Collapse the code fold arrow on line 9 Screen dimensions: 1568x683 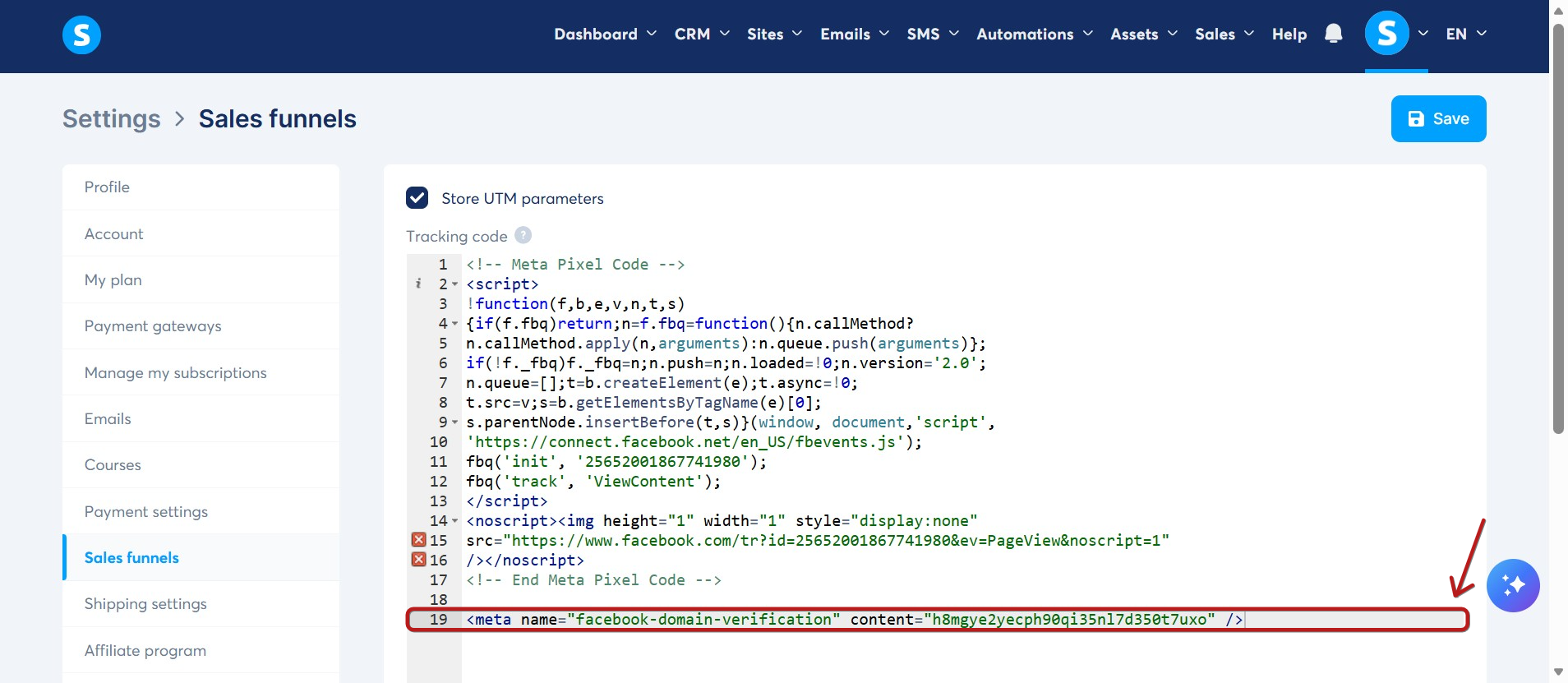pyautogui.click(x=454, y=422)
